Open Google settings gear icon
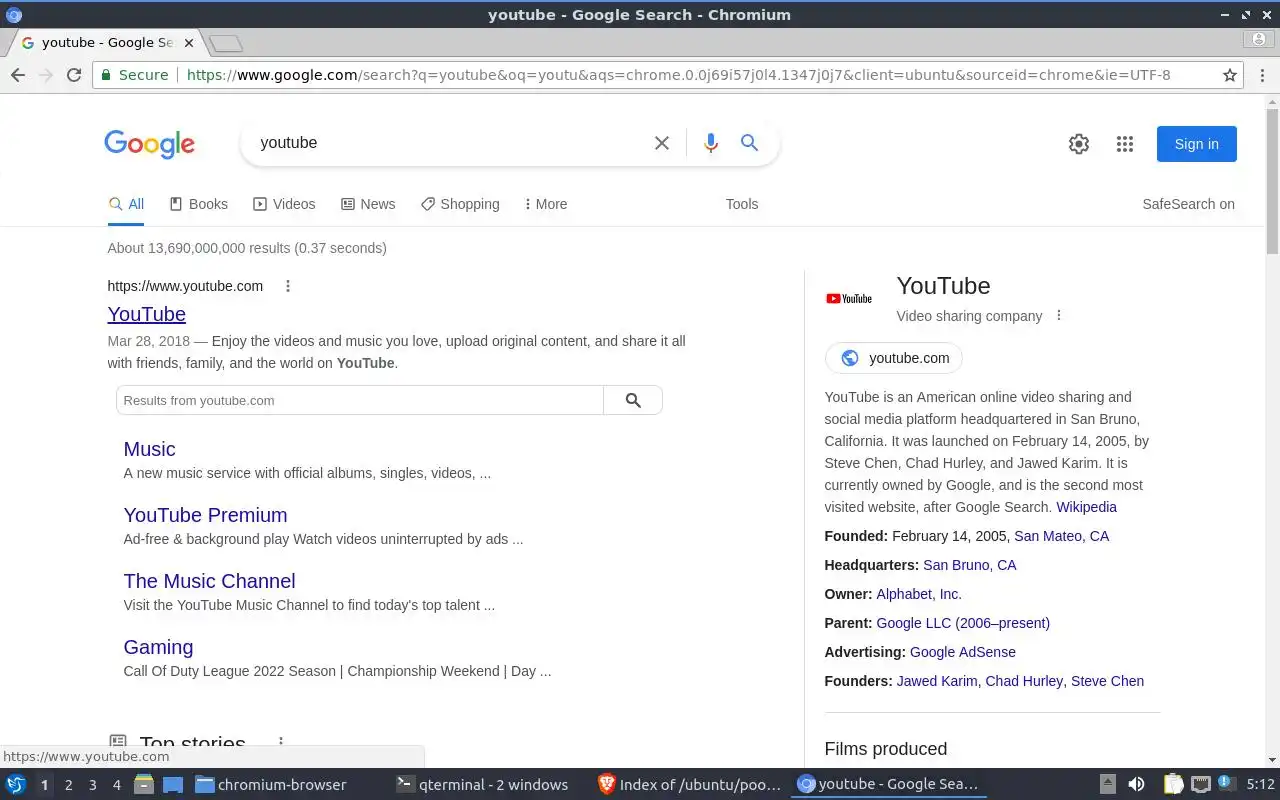This screenshot has width=1280, height=800. coord(1079,144)
